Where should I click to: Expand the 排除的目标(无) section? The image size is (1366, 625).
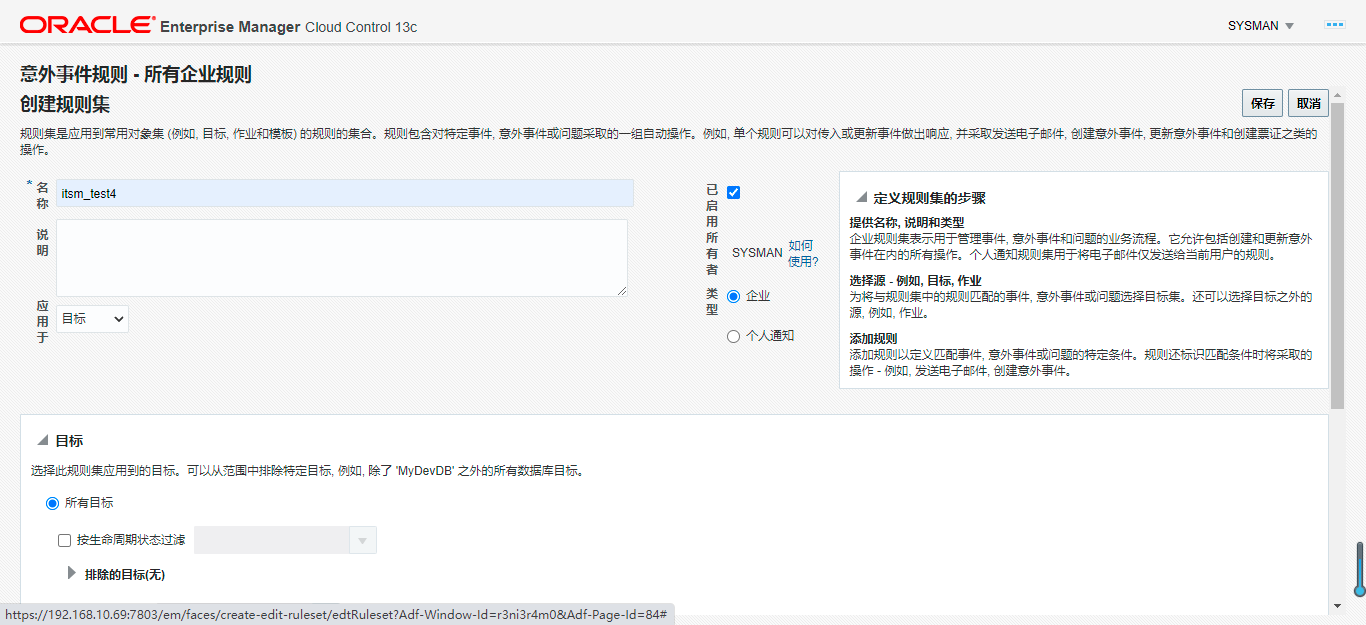(x=71, y=574)
